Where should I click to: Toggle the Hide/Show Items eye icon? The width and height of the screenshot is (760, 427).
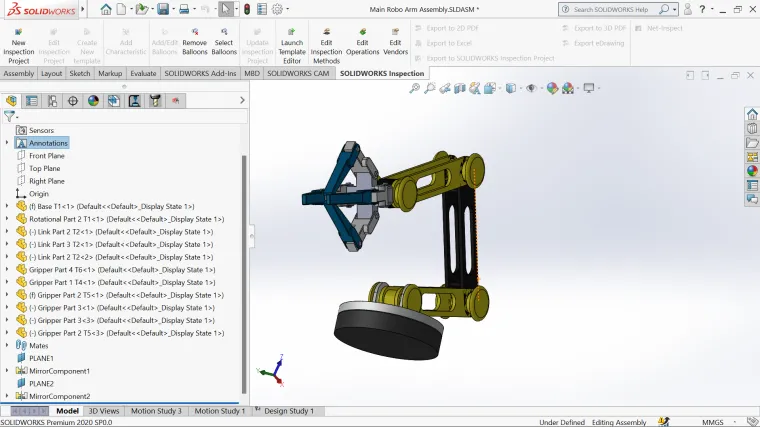point(532,88)
